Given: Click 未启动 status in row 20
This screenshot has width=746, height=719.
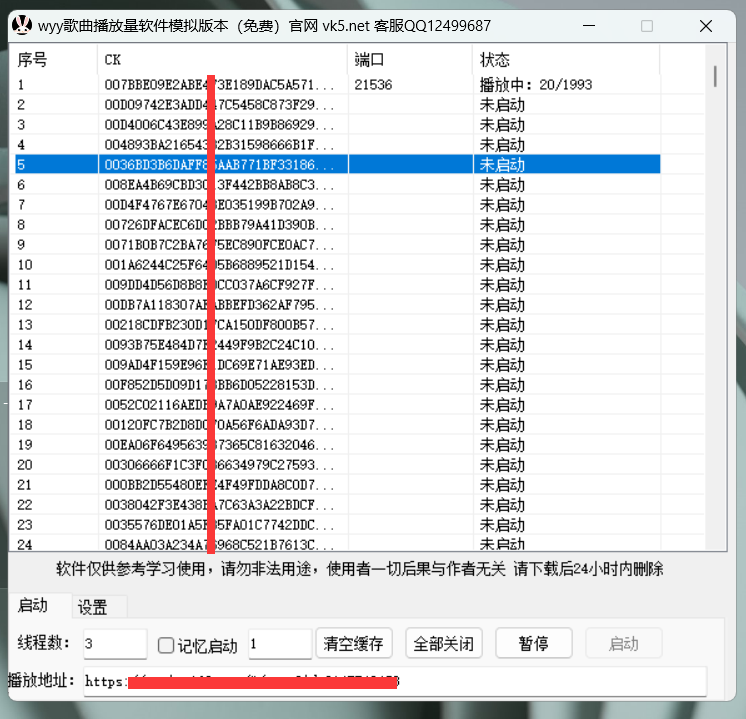Looking at the screenshot, I should coord(502,464).
